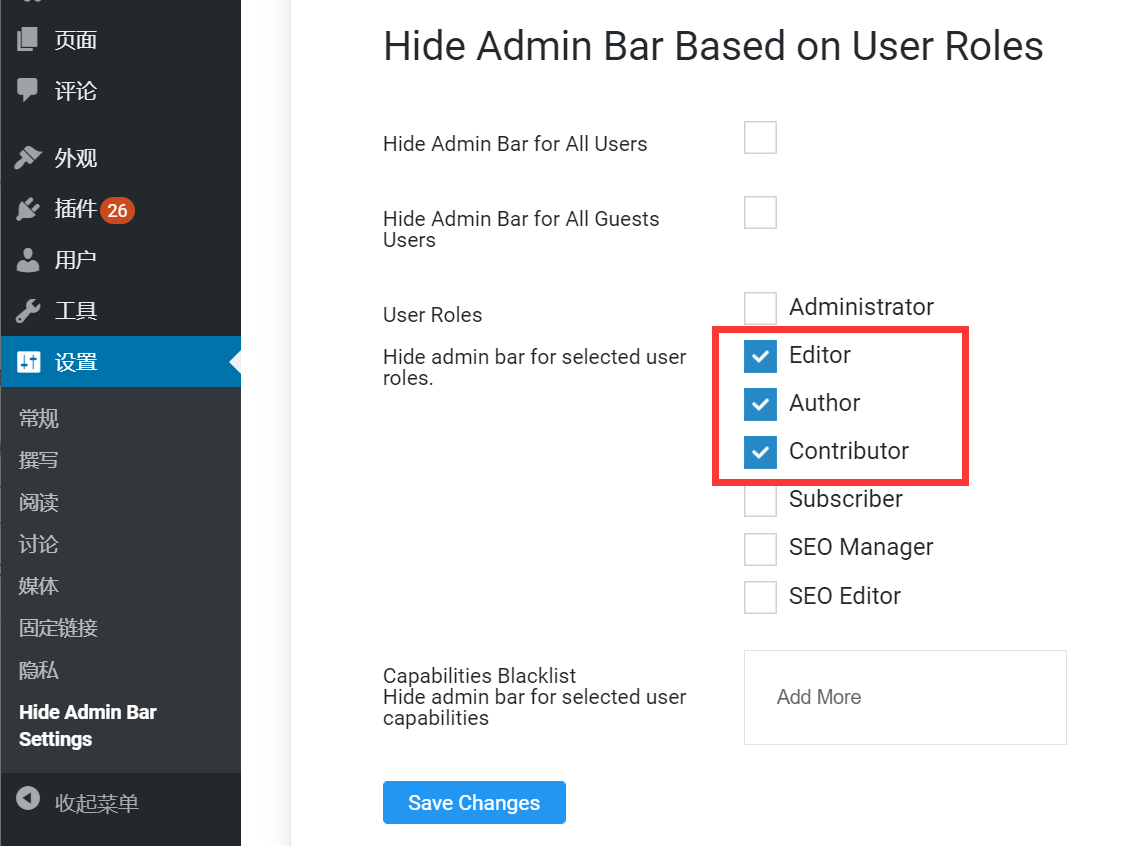Enable Hide Admin Bar for All Users
Viewport: 1132px width, 846px height.
point(760,137)
